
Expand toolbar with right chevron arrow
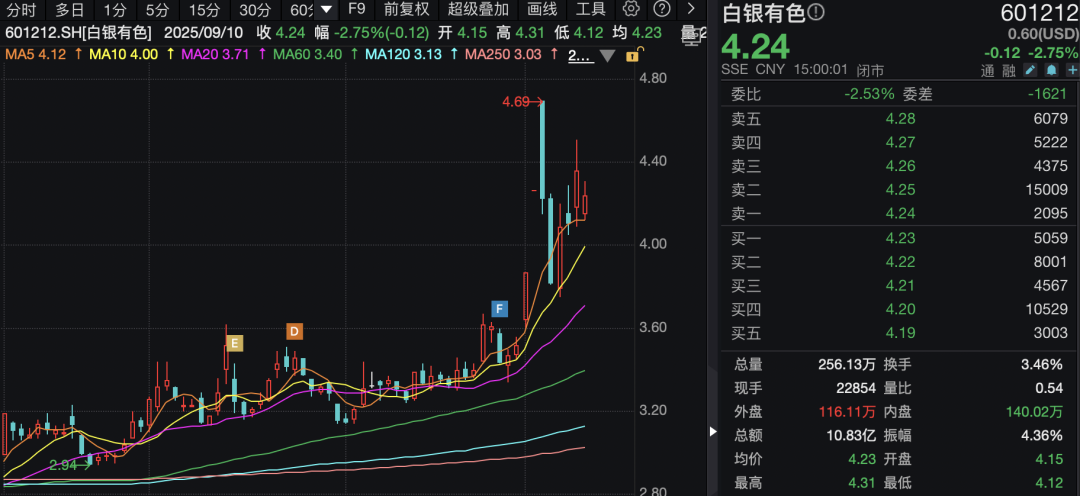690,10
